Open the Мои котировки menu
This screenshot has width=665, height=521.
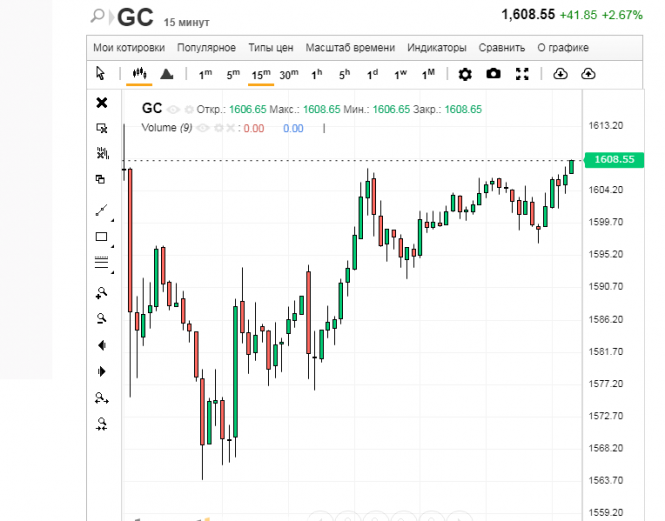[x=129, y=48]
